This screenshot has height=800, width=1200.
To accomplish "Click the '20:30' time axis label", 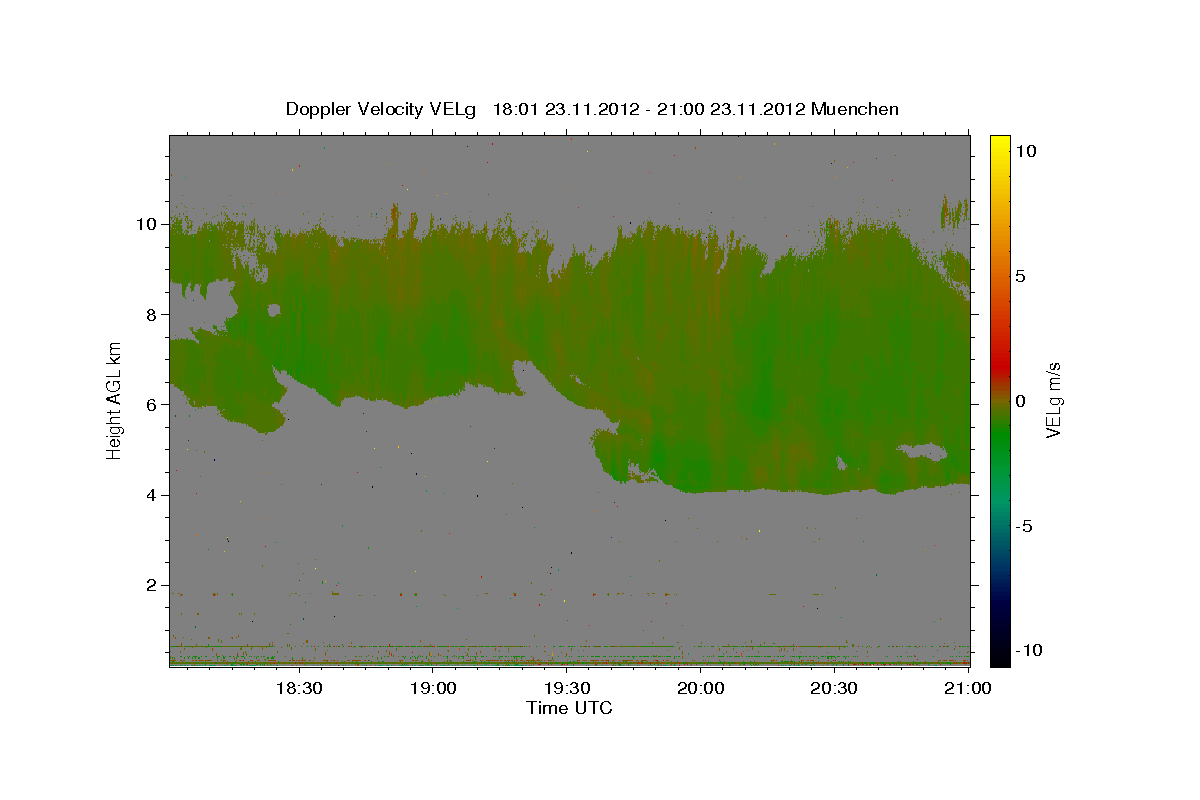I will (x=834, y=688).
